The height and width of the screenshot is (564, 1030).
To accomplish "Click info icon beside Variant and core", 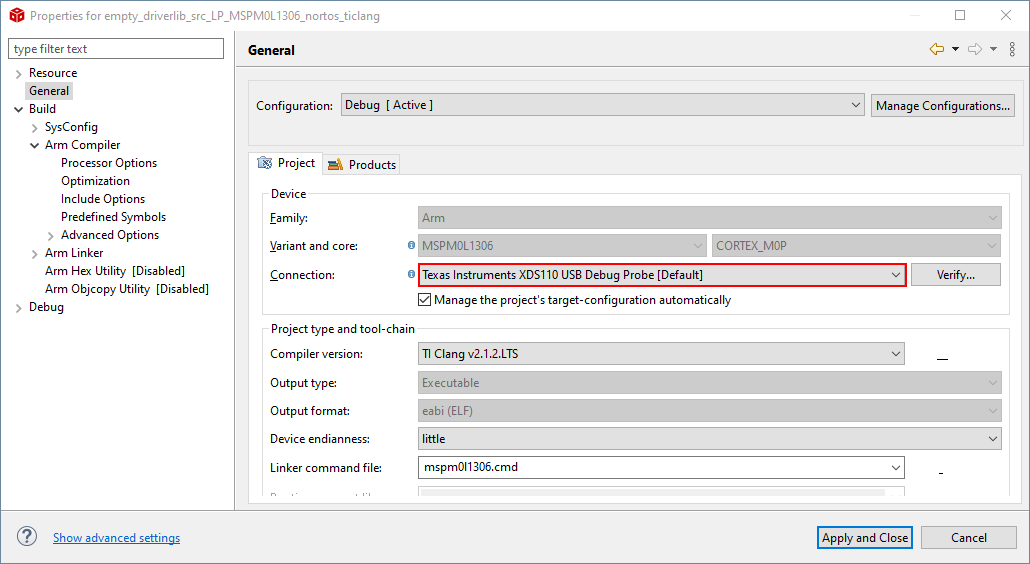I will pos(411,245).
